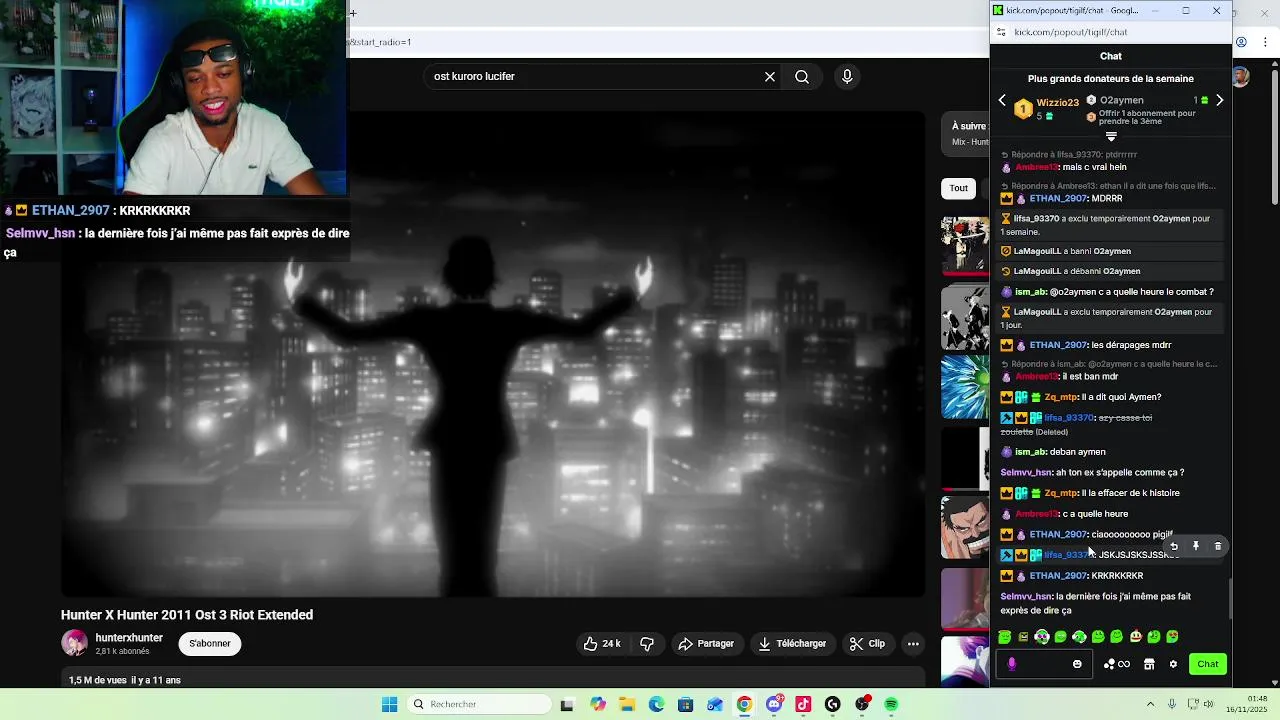This screenshot has width=1280, height=720.
Task: Click the reply icon on the hovered chat message
Action: [1174, 546]
